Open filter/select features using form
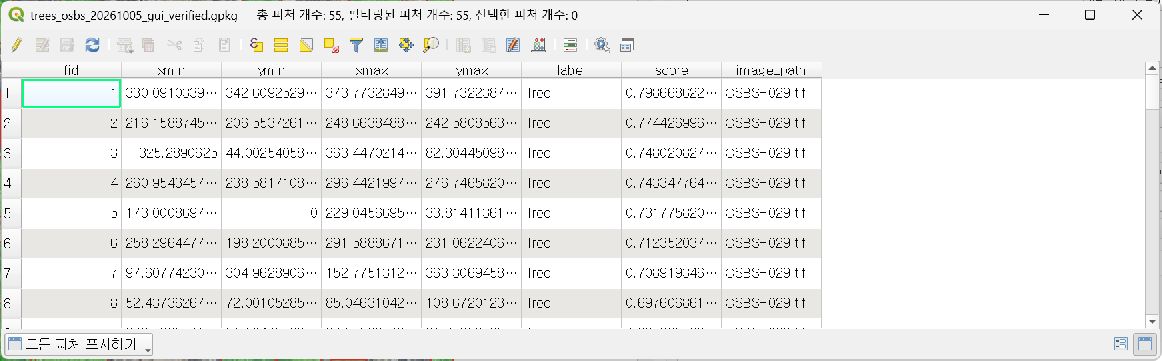This screenshot has height=361, width=1162. (356, 45)
